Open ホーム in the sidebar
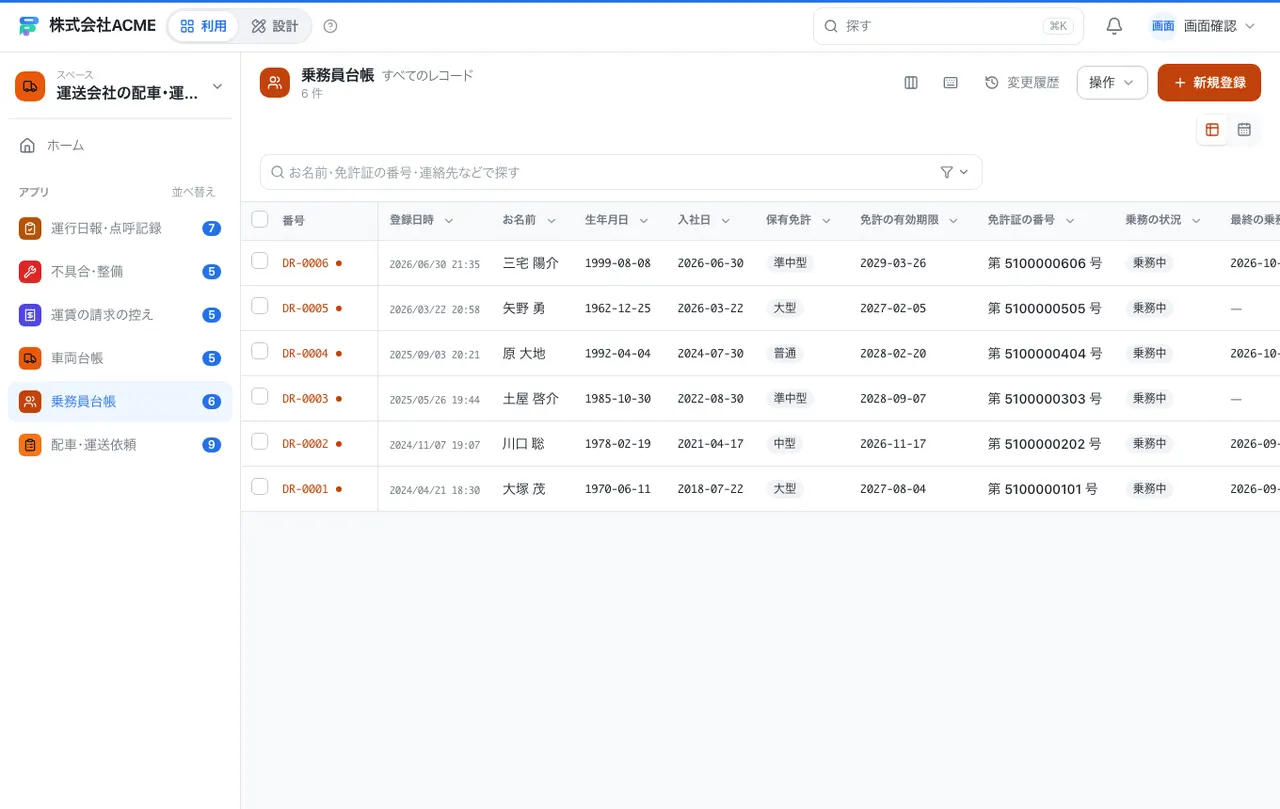Viewport: 1280px width, 809px height. [x=120, y=145]
